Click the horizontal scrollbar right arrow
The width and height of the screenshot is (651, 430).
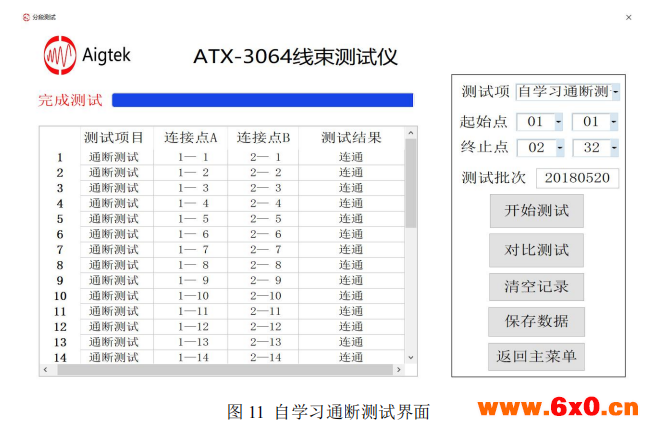pos(399,369)
